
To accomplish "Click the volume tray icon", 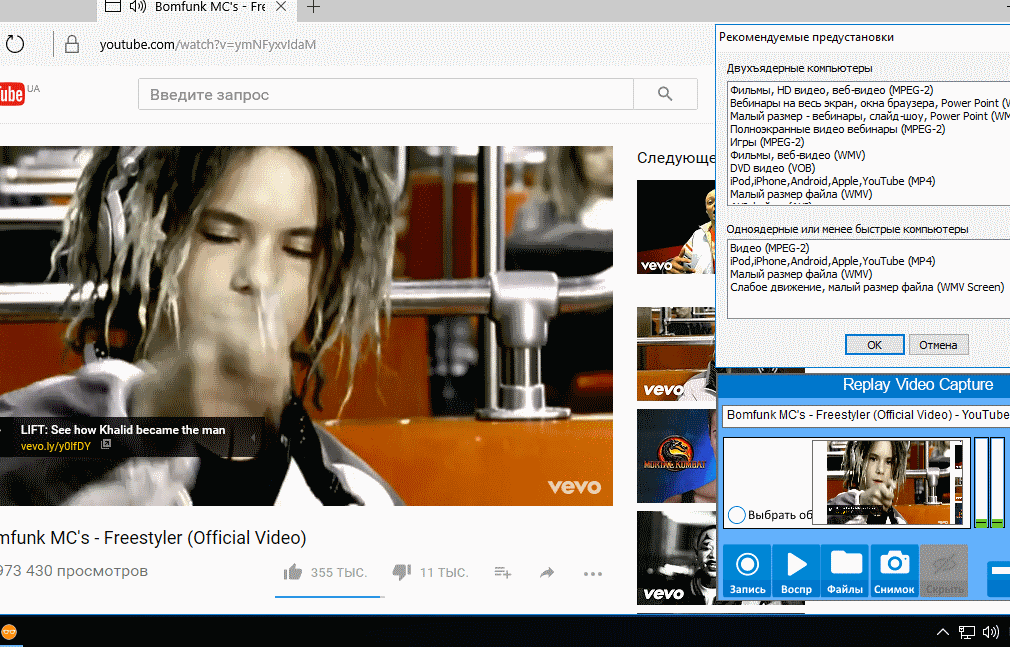I will (990, 632).
